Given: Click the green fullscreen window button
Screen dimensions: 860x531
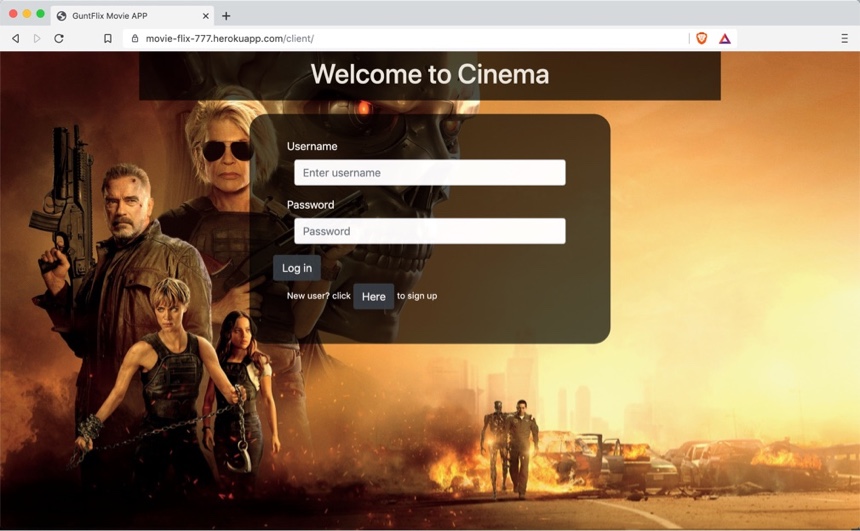Looking at the screenshot, I should tap(41, 14).
